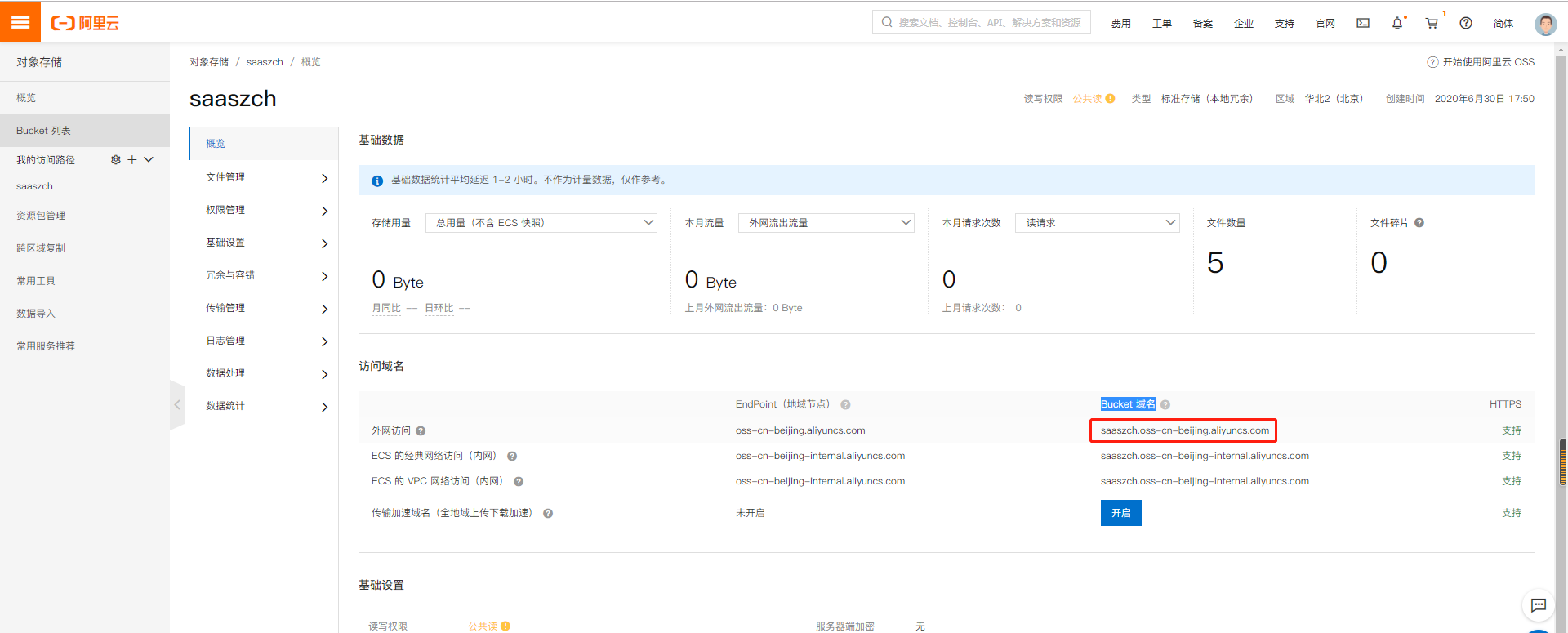Click 日环比 comparison label
Viewport: 1568px width, 633px height.
(439, 308)
